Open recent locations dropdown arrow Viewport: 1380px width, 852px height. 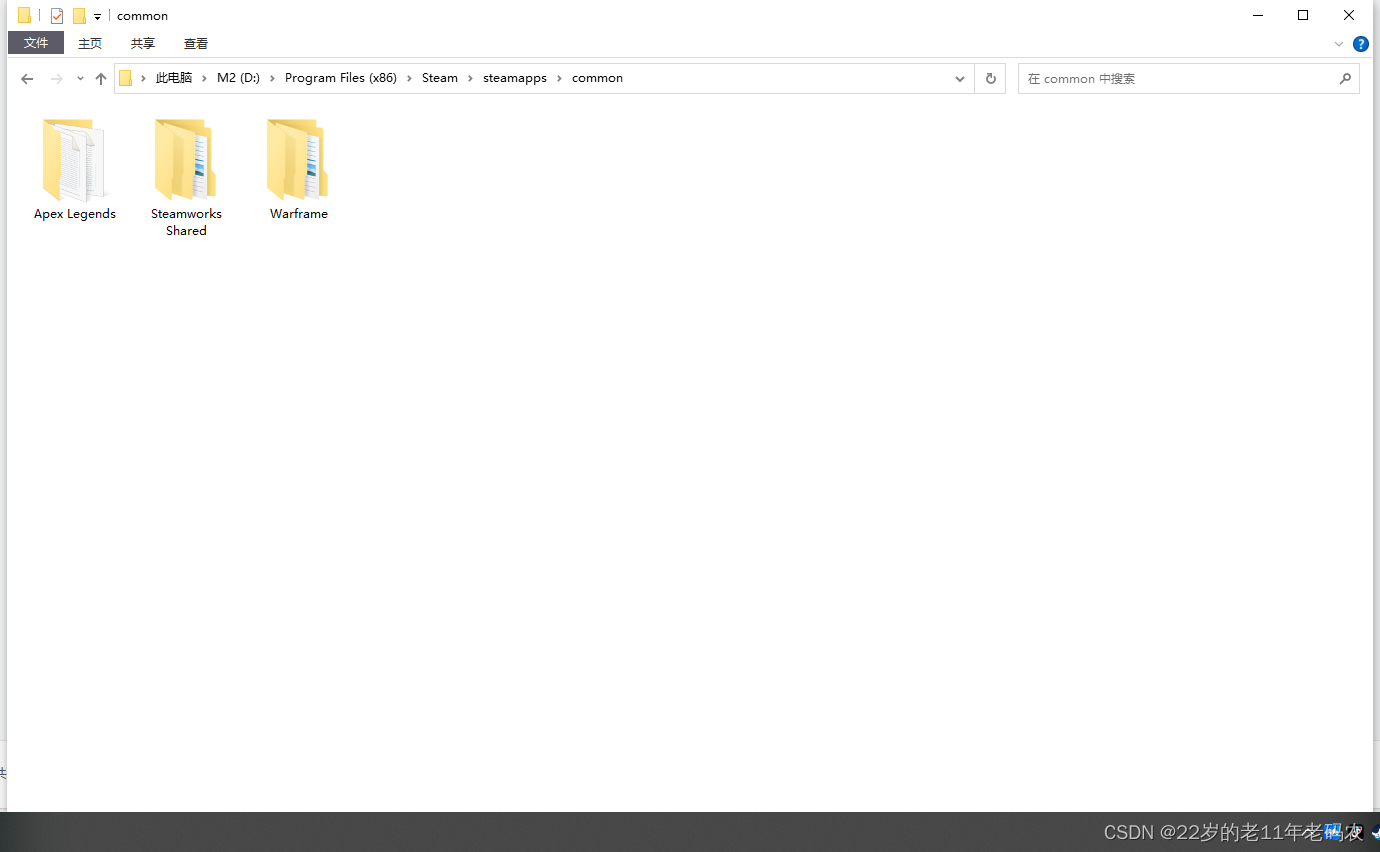[80, 79]
